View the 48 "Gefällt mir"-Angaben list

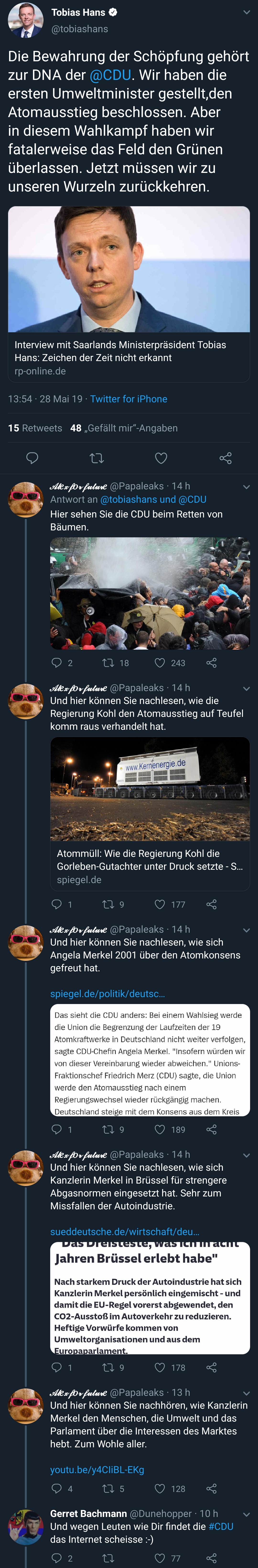pos(124,428)
